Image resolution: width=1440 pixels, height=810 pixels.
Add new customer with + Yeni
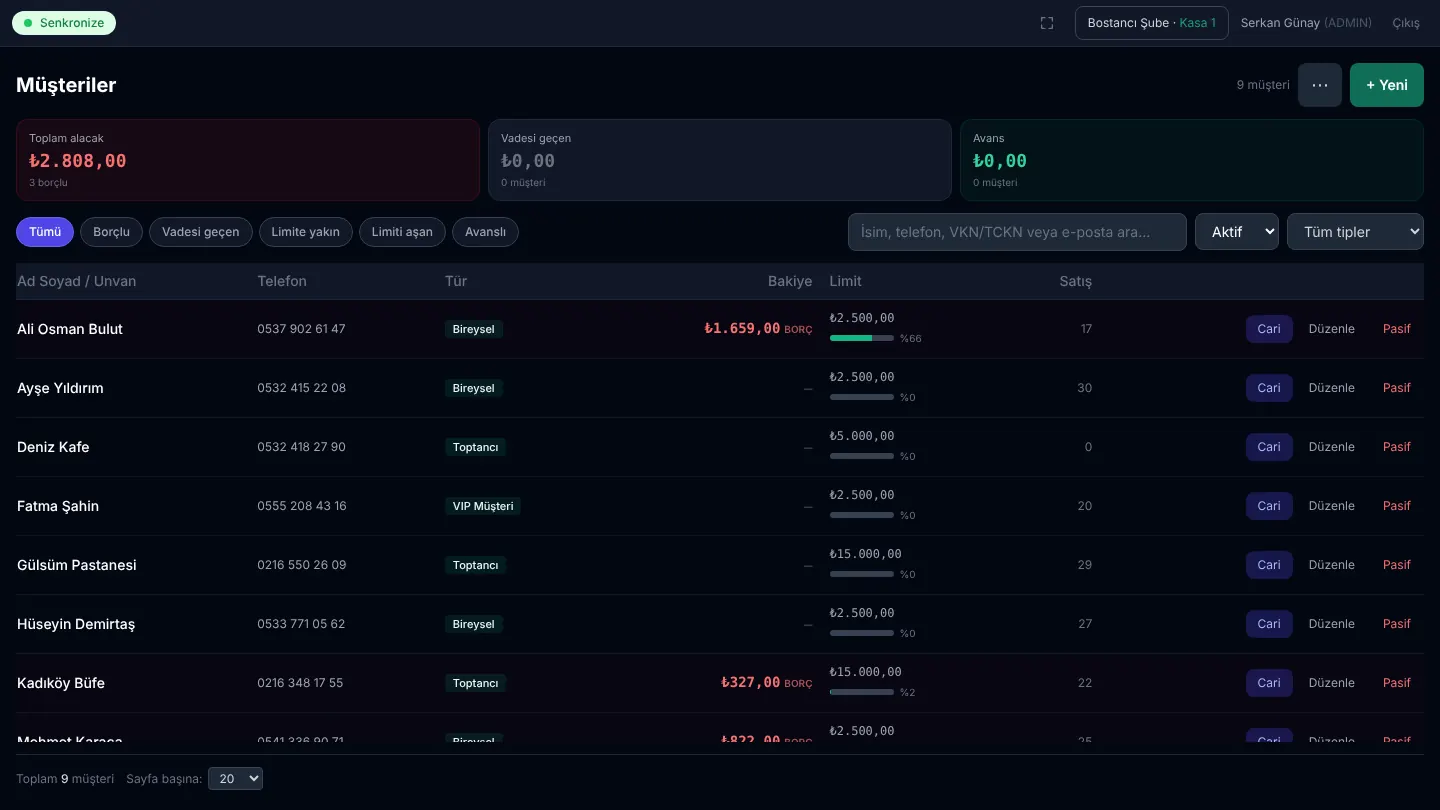point(1387,85)
